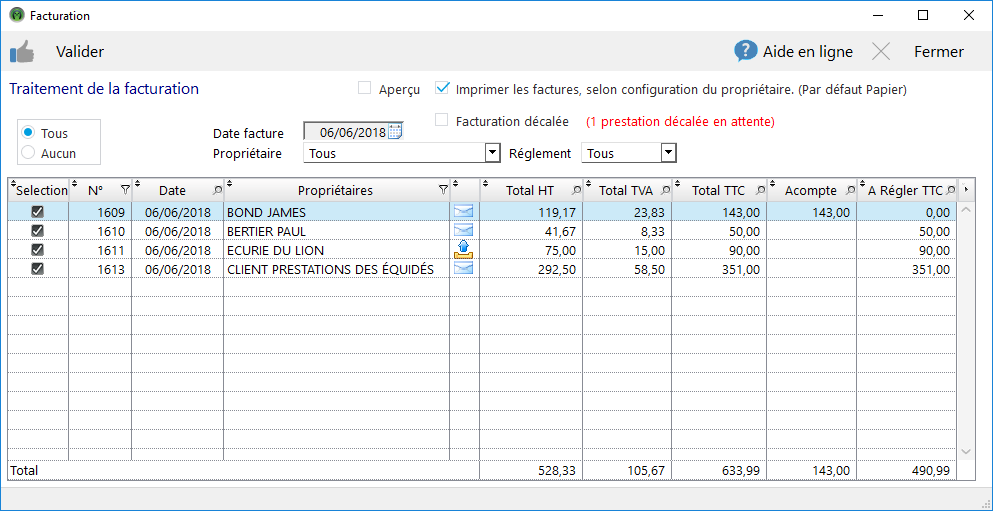Open the Aide en ligne help icon
Image resolution: width=993 pixels, height=511 pixels.
[x=745, y=52]
